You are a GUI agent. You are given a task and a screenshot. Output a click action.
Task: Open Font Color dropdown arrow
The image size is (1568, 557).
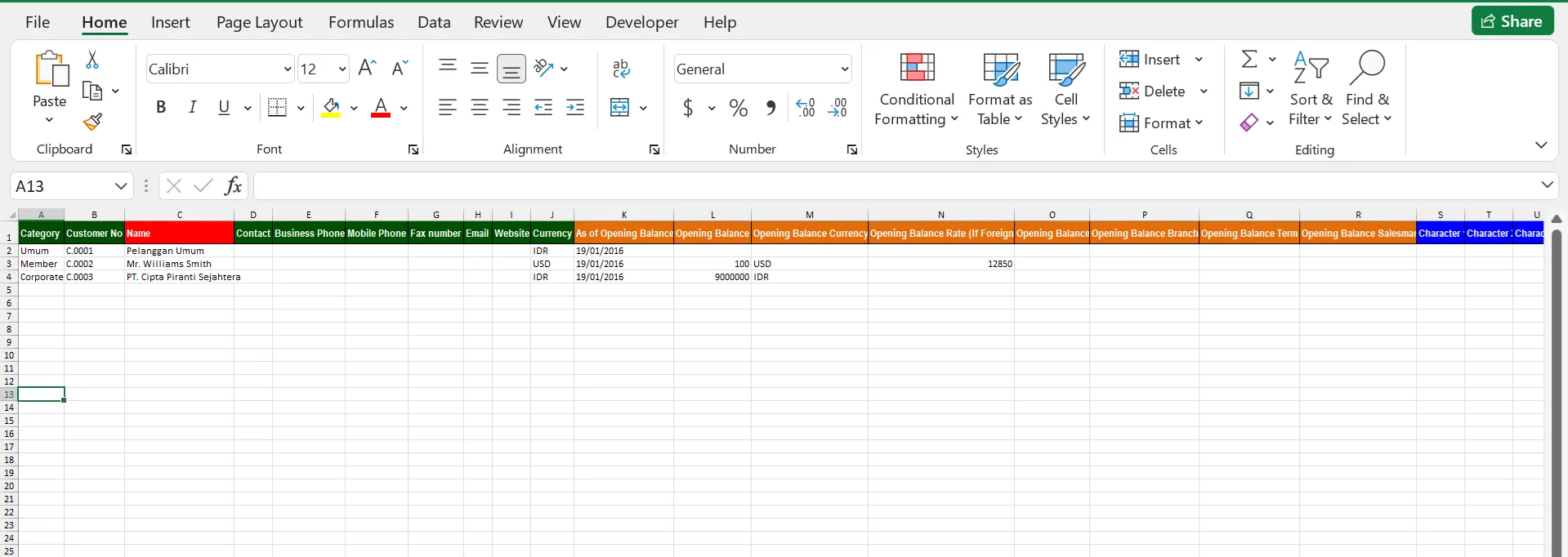click(x=404, y=108)
